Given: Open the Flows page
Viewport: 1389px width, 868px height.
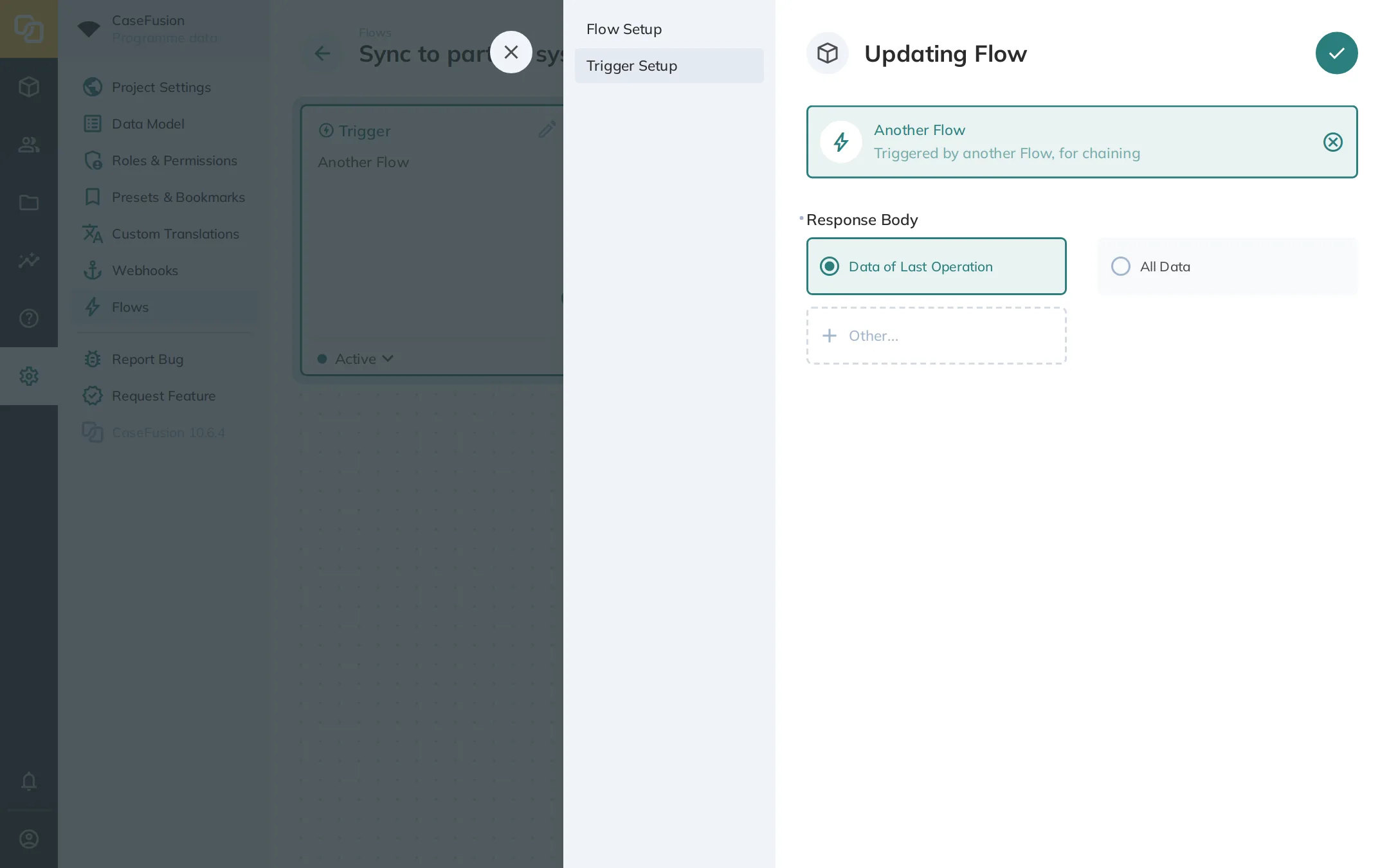Looking at the screenshot, I should [165, 307].
